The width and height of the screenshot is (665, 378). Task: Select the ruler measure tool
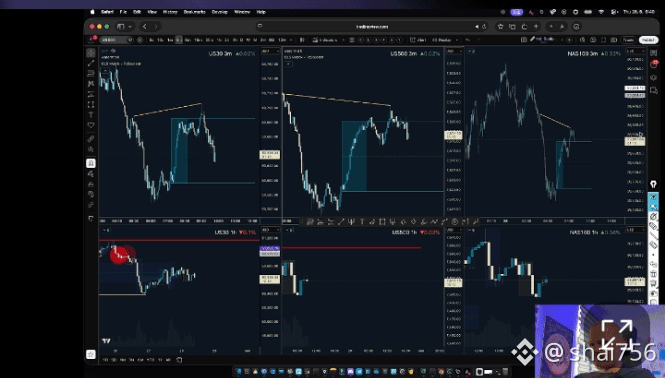coord(91,139)
